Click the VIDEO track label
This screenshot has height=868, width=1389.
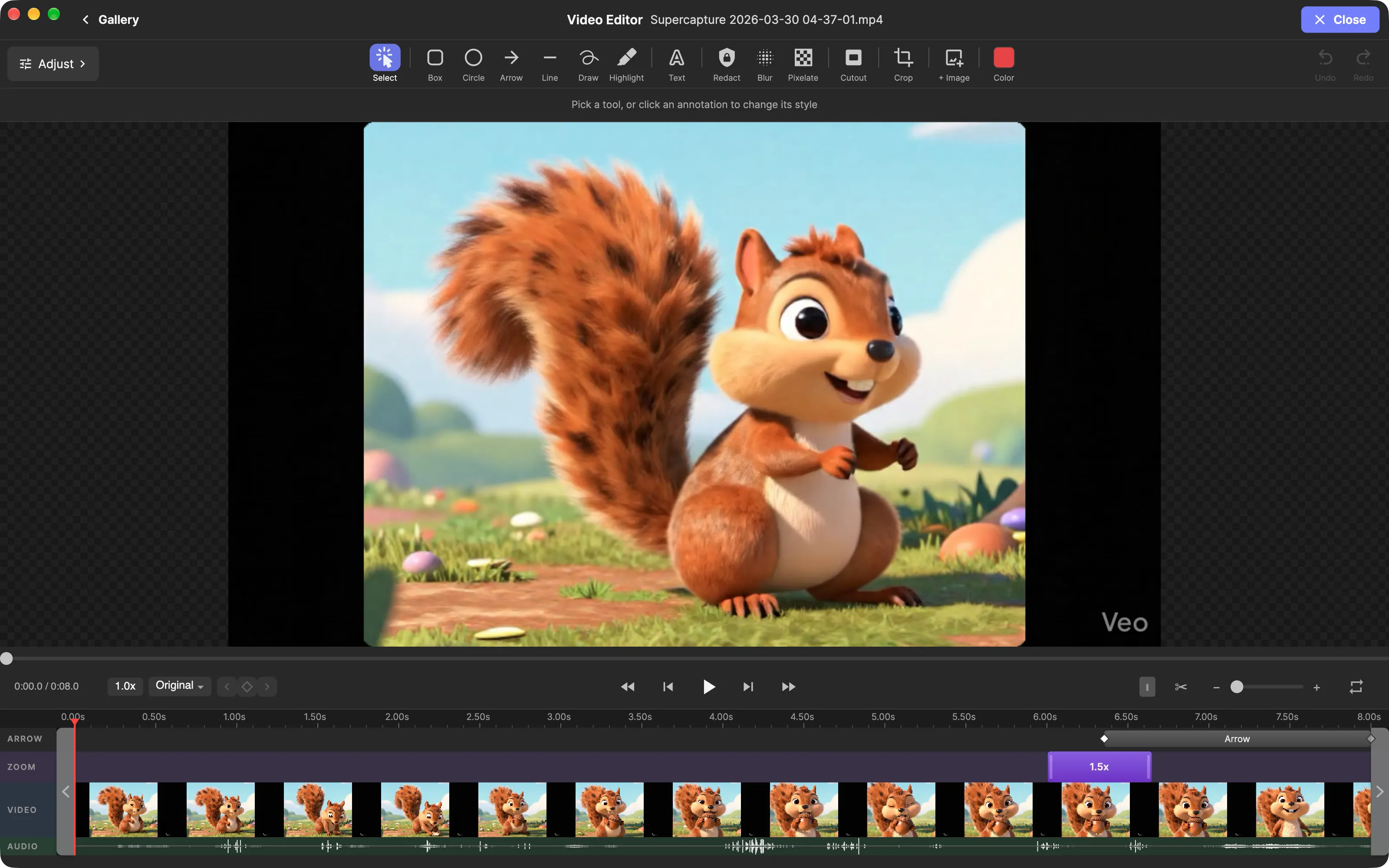click(22, 810)
